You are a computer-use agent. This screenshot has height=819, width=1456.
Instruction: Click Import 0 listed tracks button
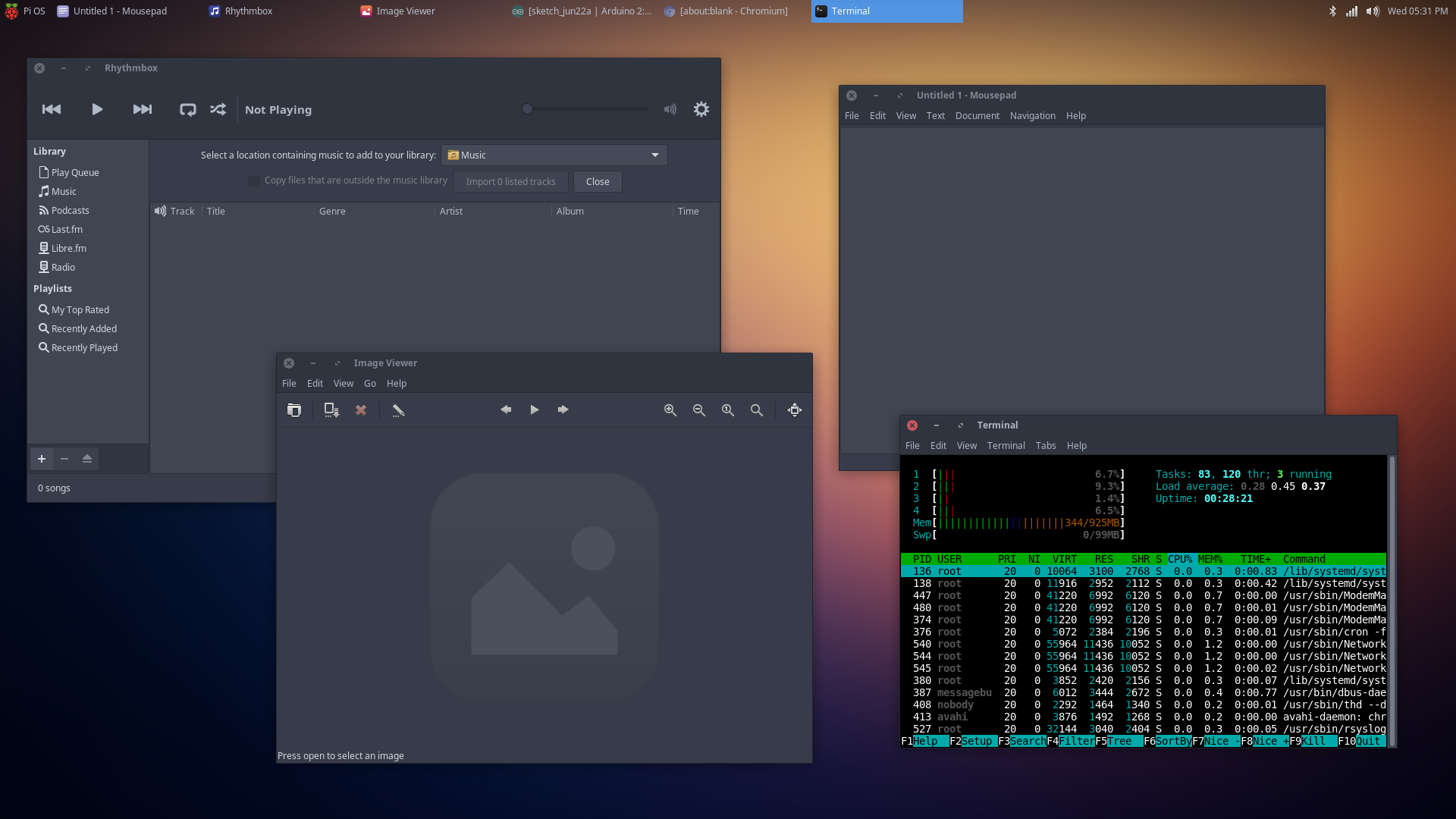[510, 181]
